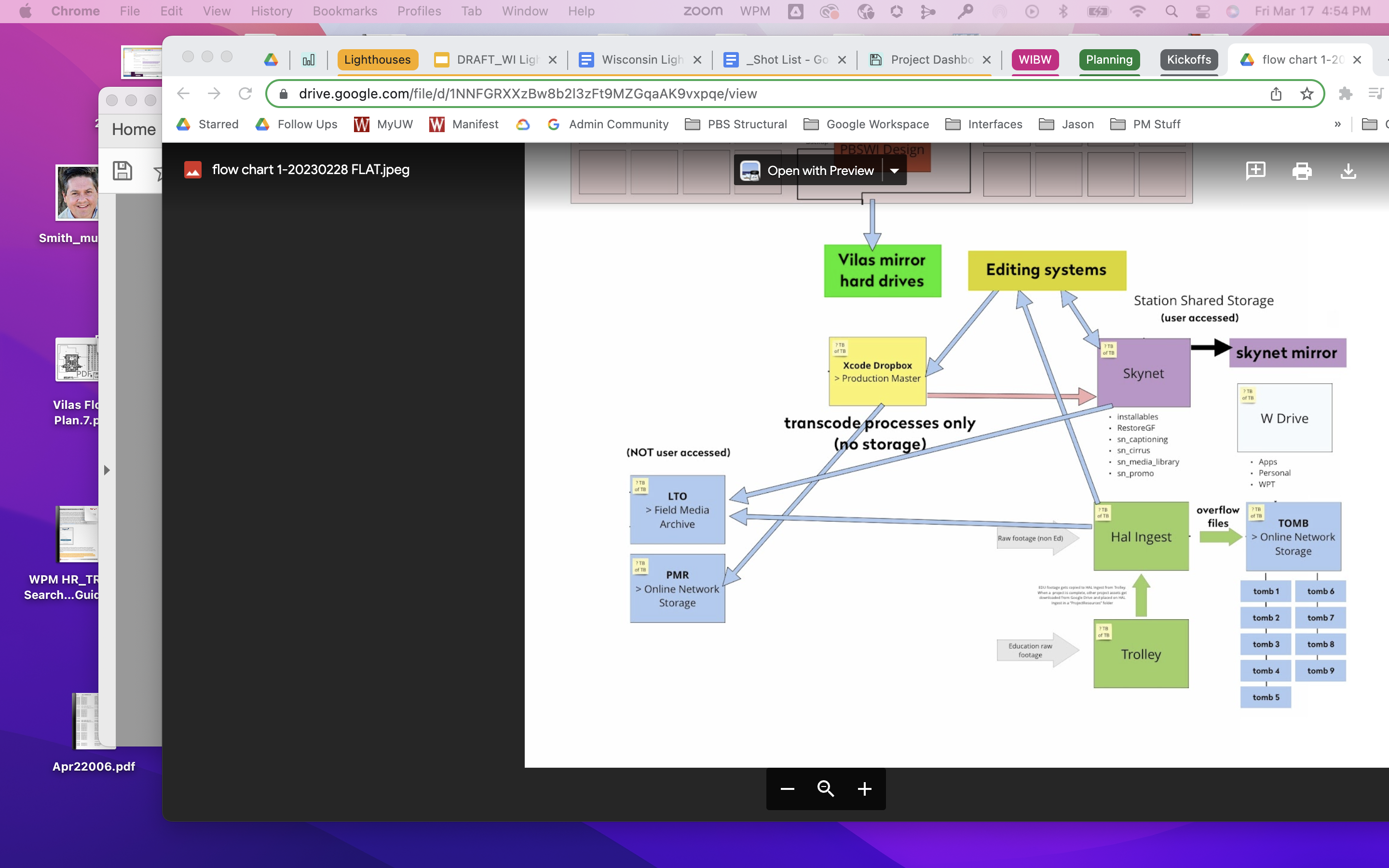
Task: Show more bookmarks chevron
Action: click(1337, 124)
